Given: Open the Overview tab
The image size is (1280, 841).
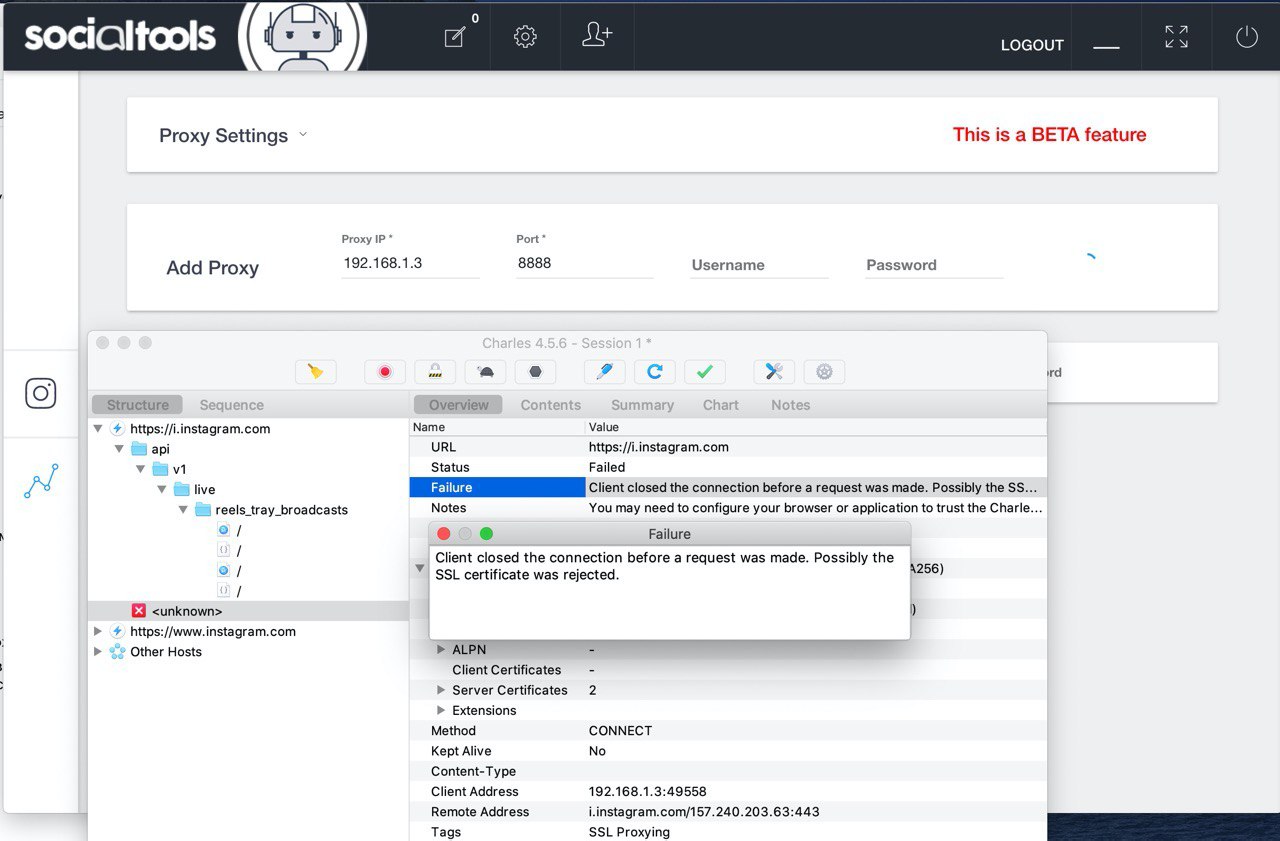Looking at the screenshot, I should coord(459,405).
